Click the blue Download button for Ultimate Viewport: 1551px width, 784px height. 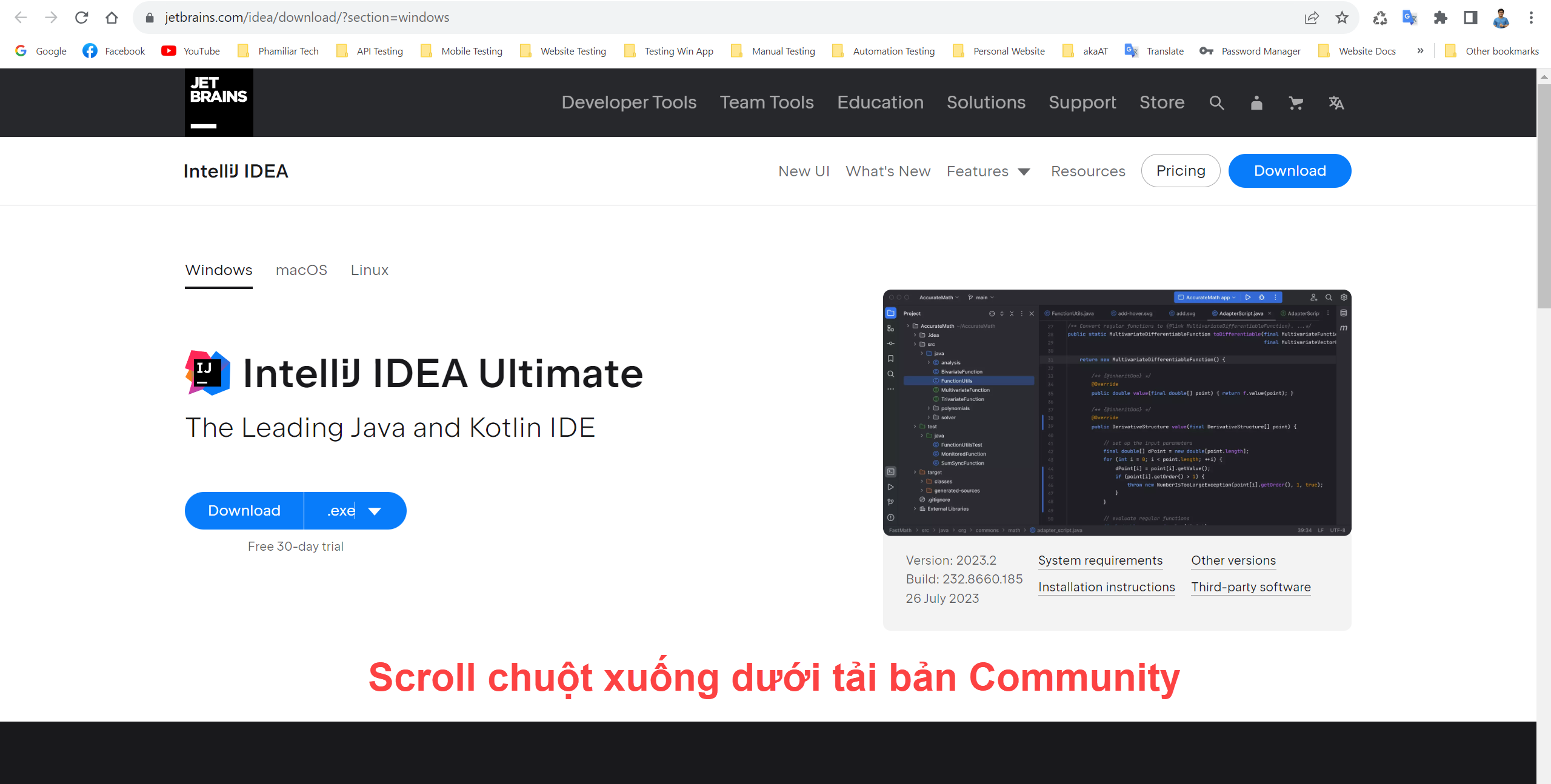244,511
